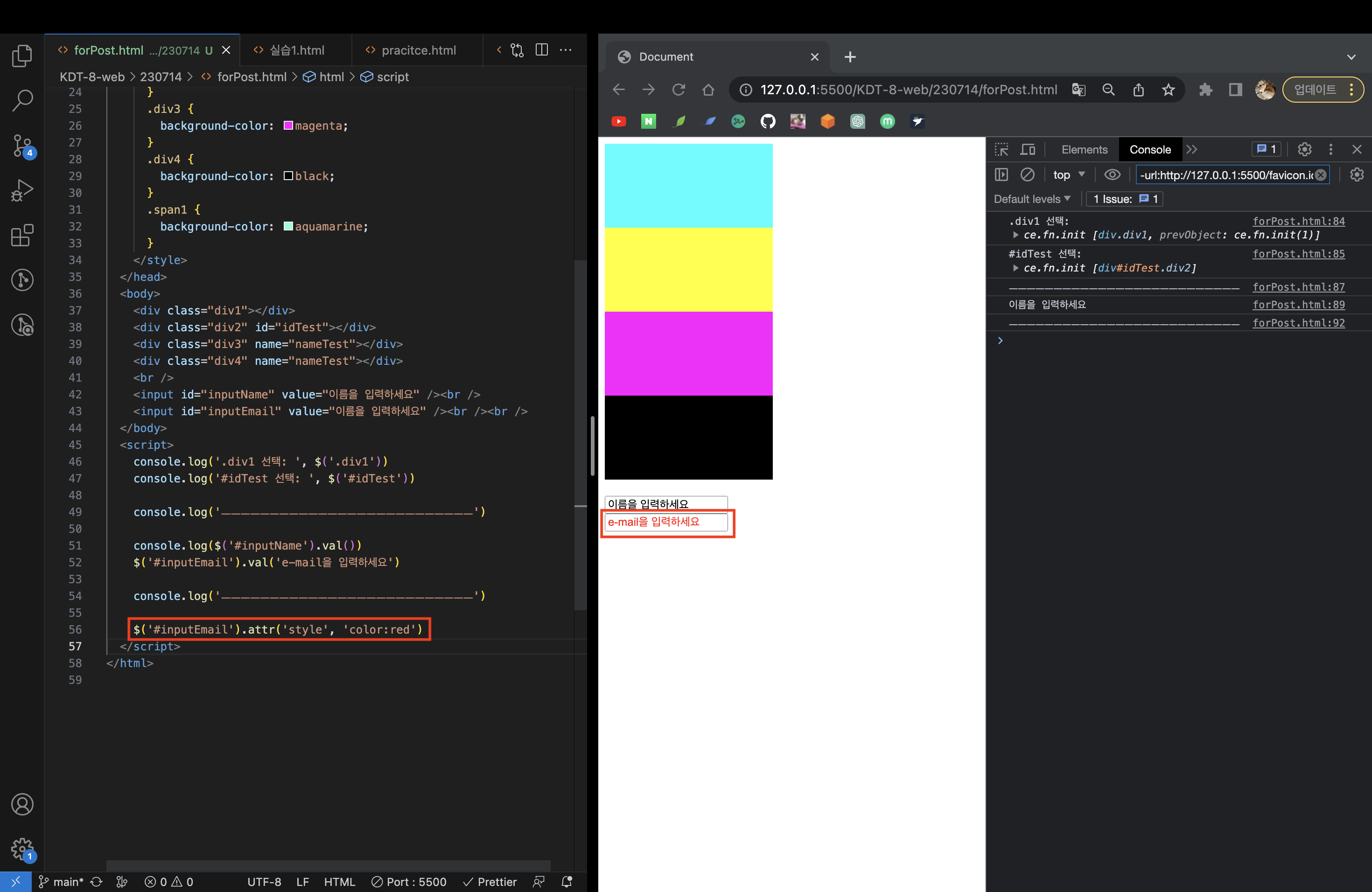Image resolution: width=1372 pixels, height=892 pixels.
Task: Open Source Control with 4 pending changes
Action: tap(23, 146)
